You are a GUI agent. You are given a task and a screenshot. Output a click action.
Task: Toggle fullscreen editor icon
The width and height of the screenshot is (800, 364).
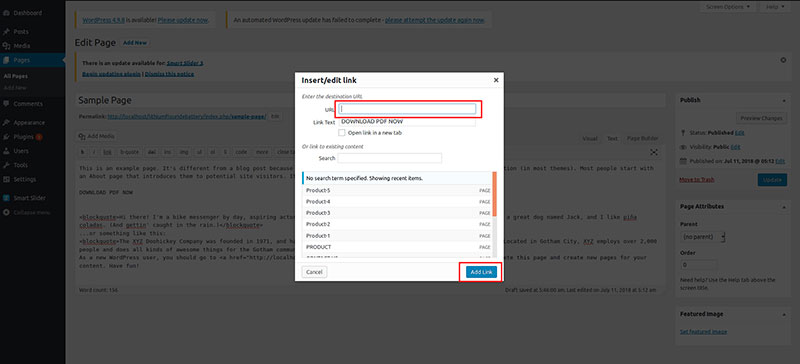coord(654,152)
